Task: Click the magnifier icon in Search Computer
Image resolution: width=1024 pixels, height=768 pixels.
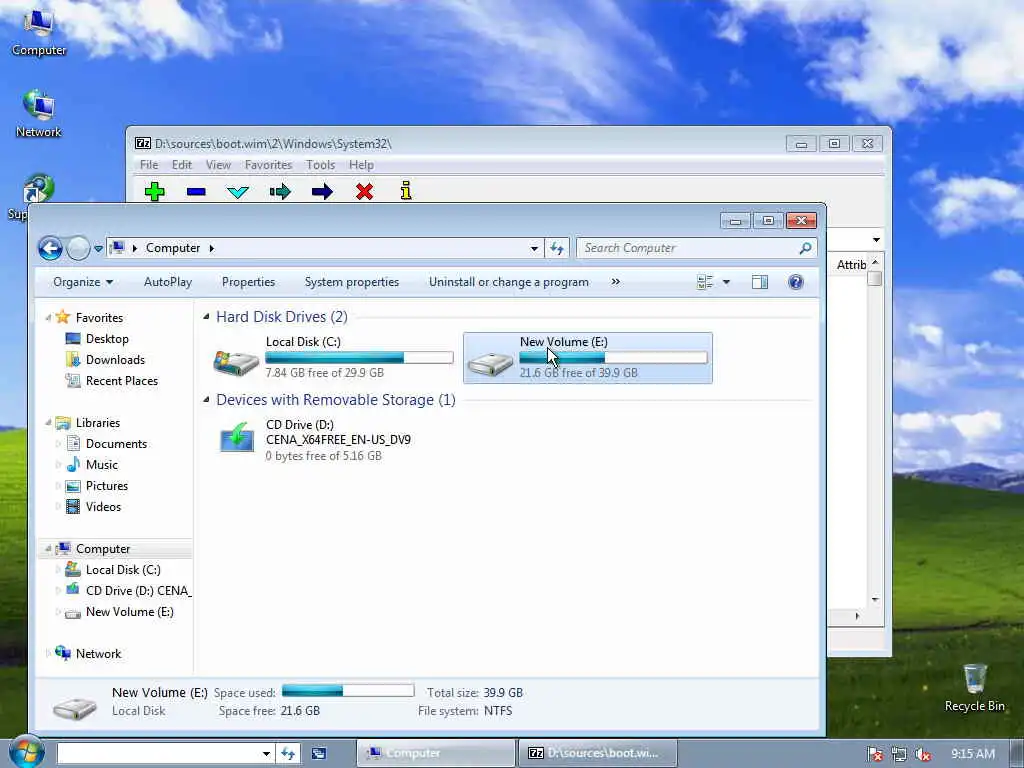Action: [x=805, y=248]
